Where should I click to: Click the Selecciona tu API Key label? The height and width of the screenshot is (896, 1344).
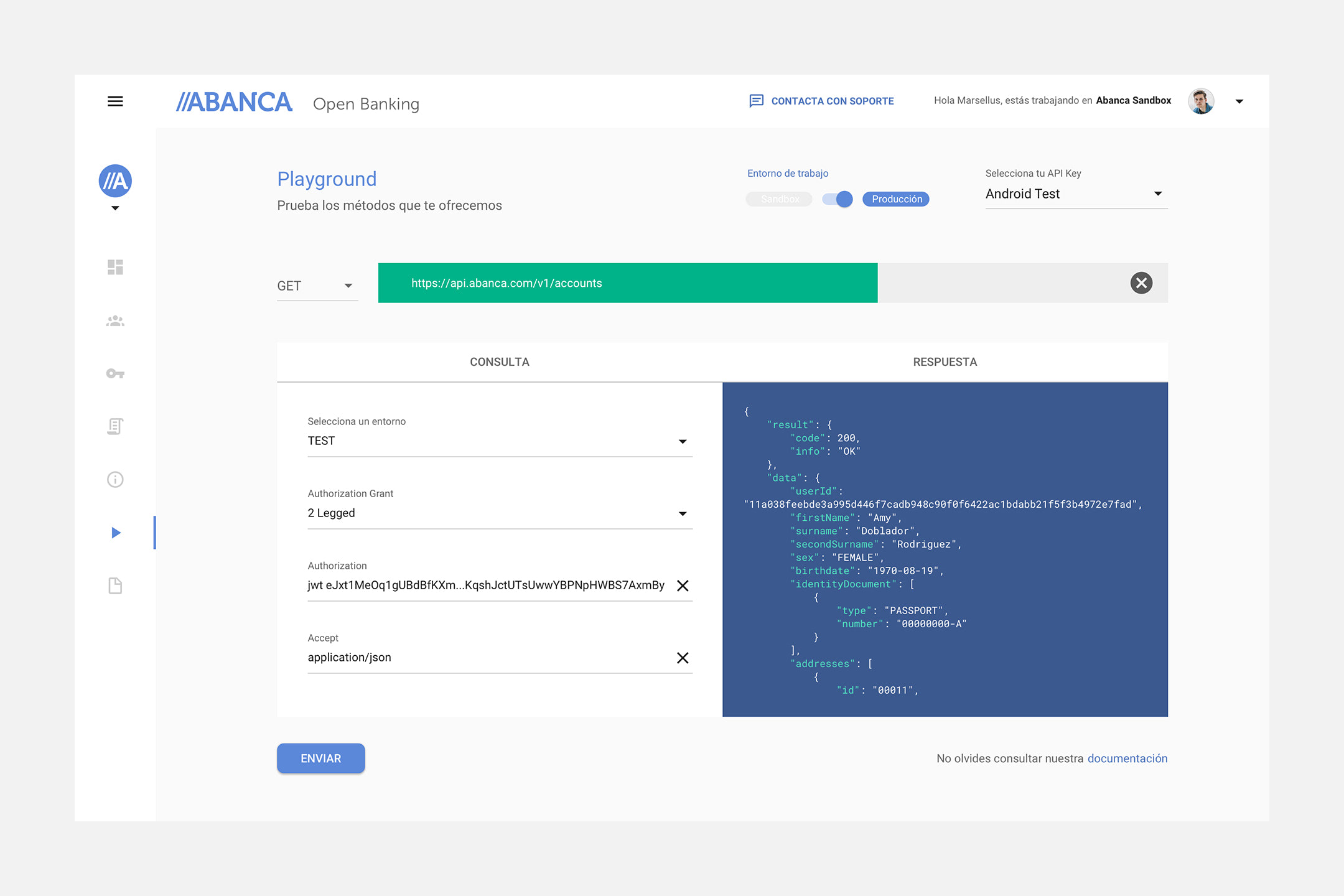pyautogui.click(x=1033, y=174)
